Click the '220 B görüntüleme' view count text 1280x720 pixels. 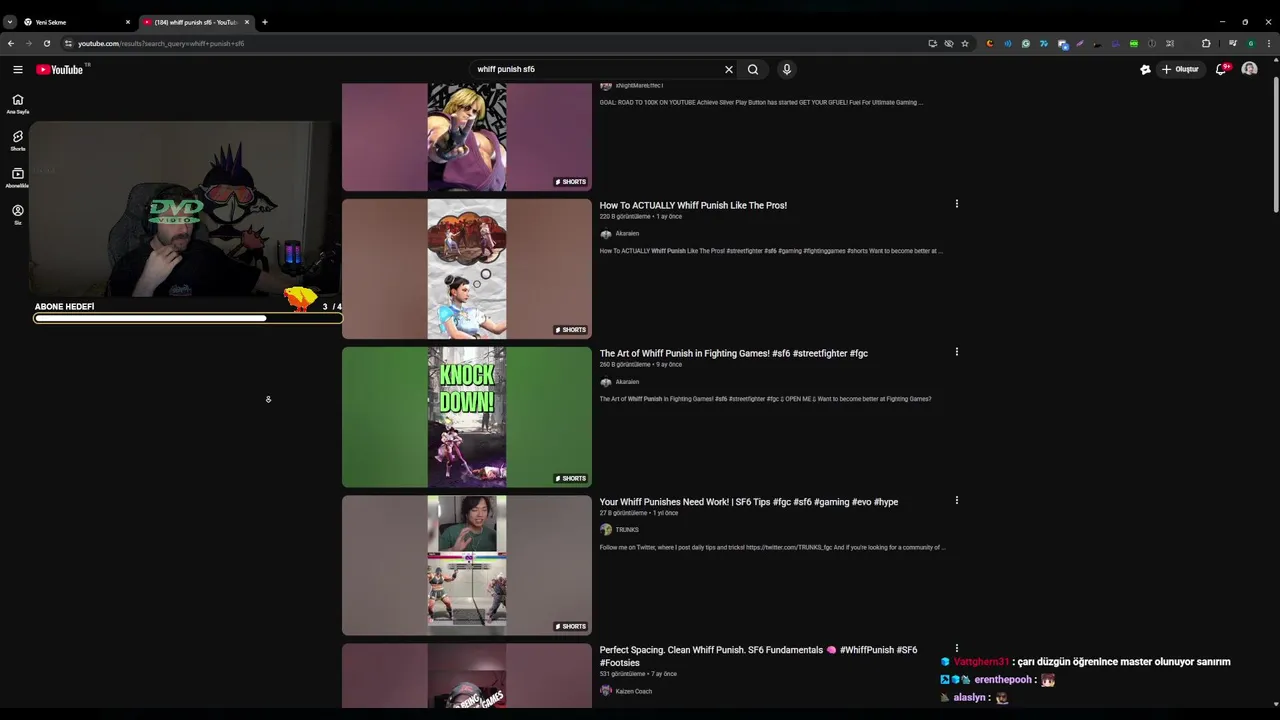pyautogui.click(x=625, y=217)
